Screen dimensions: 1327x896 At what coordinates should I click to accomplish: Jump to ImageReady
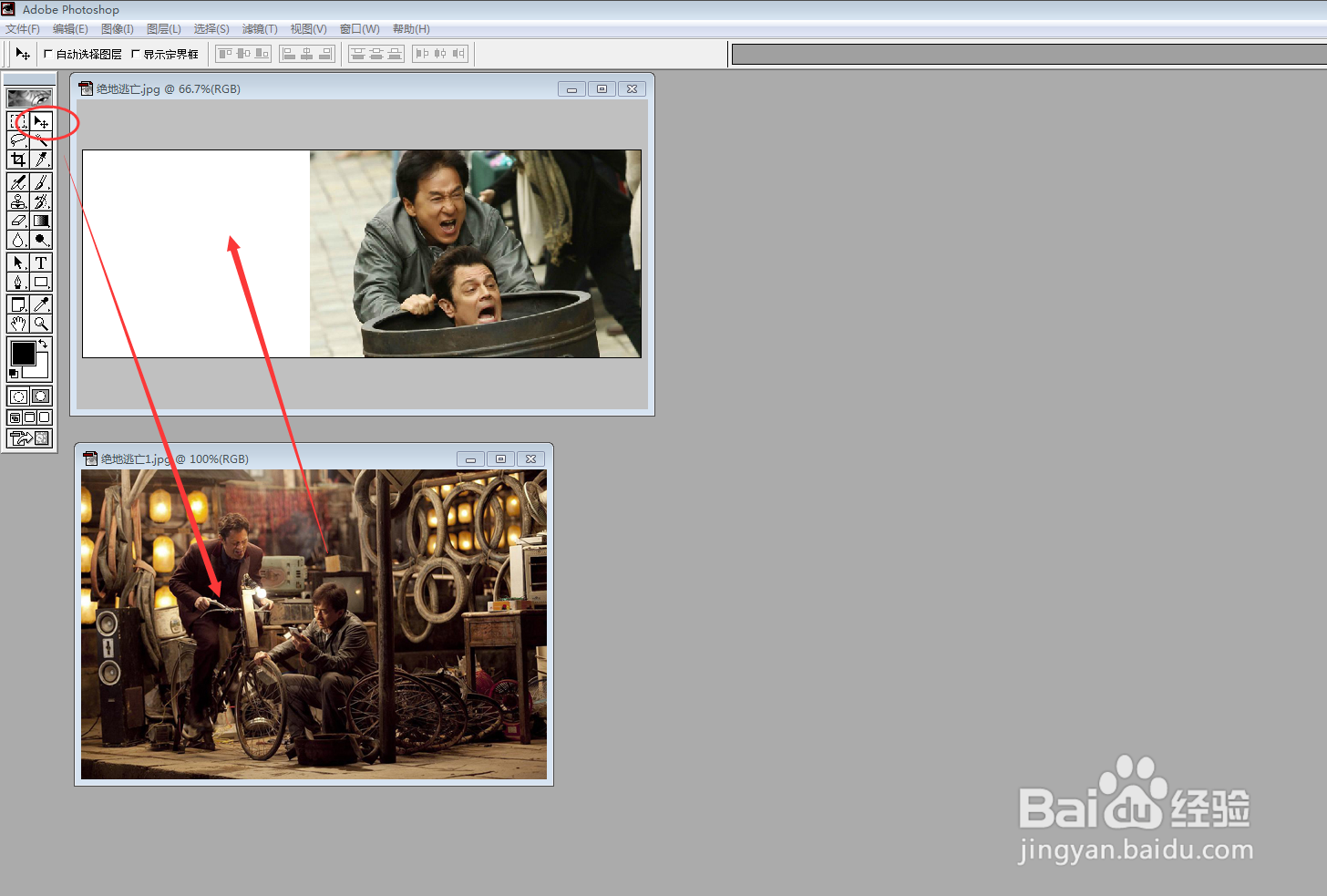[x=29, y=438]
